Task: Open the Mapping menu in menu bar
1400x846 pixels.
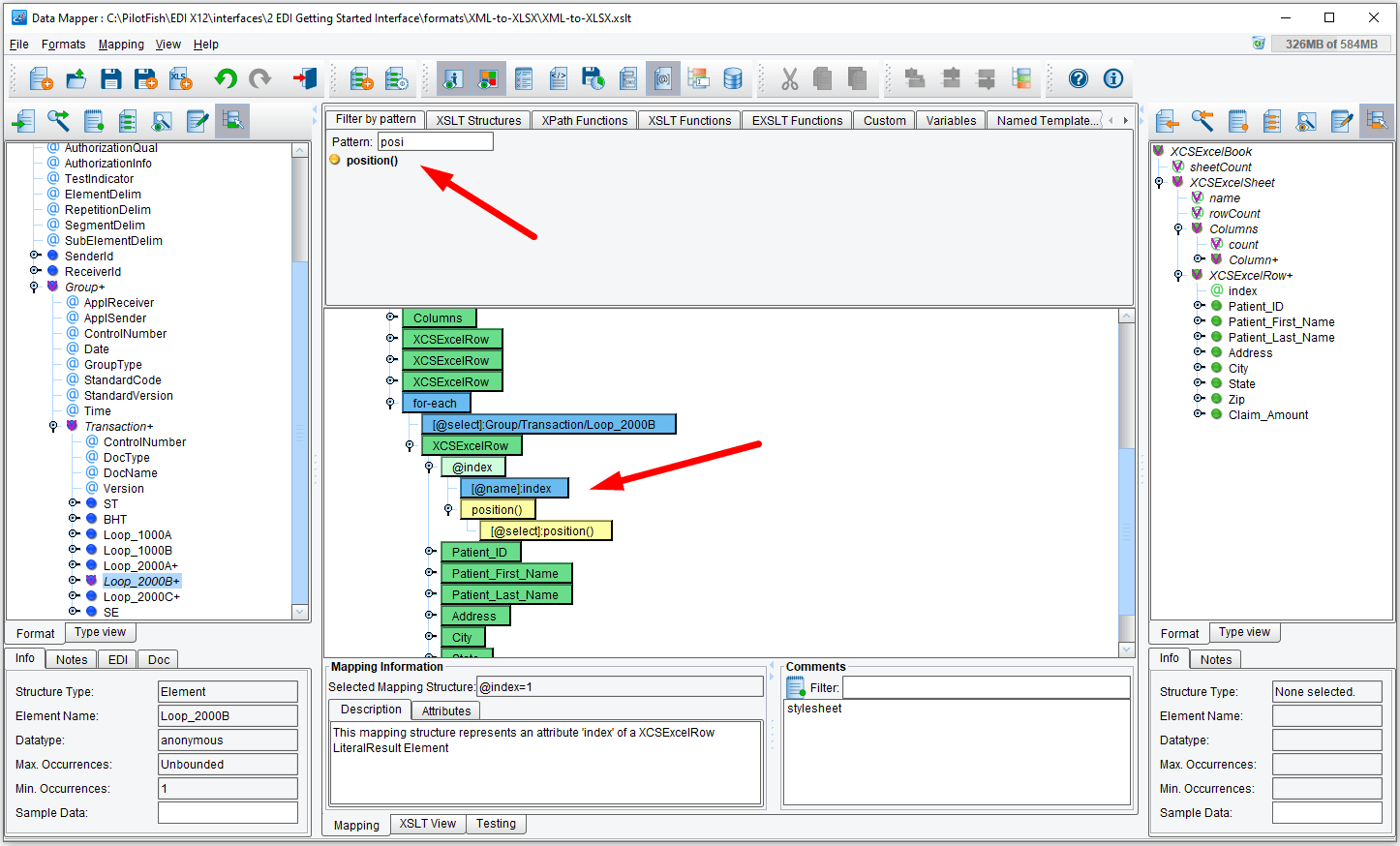Action: [x=121, y=45]
